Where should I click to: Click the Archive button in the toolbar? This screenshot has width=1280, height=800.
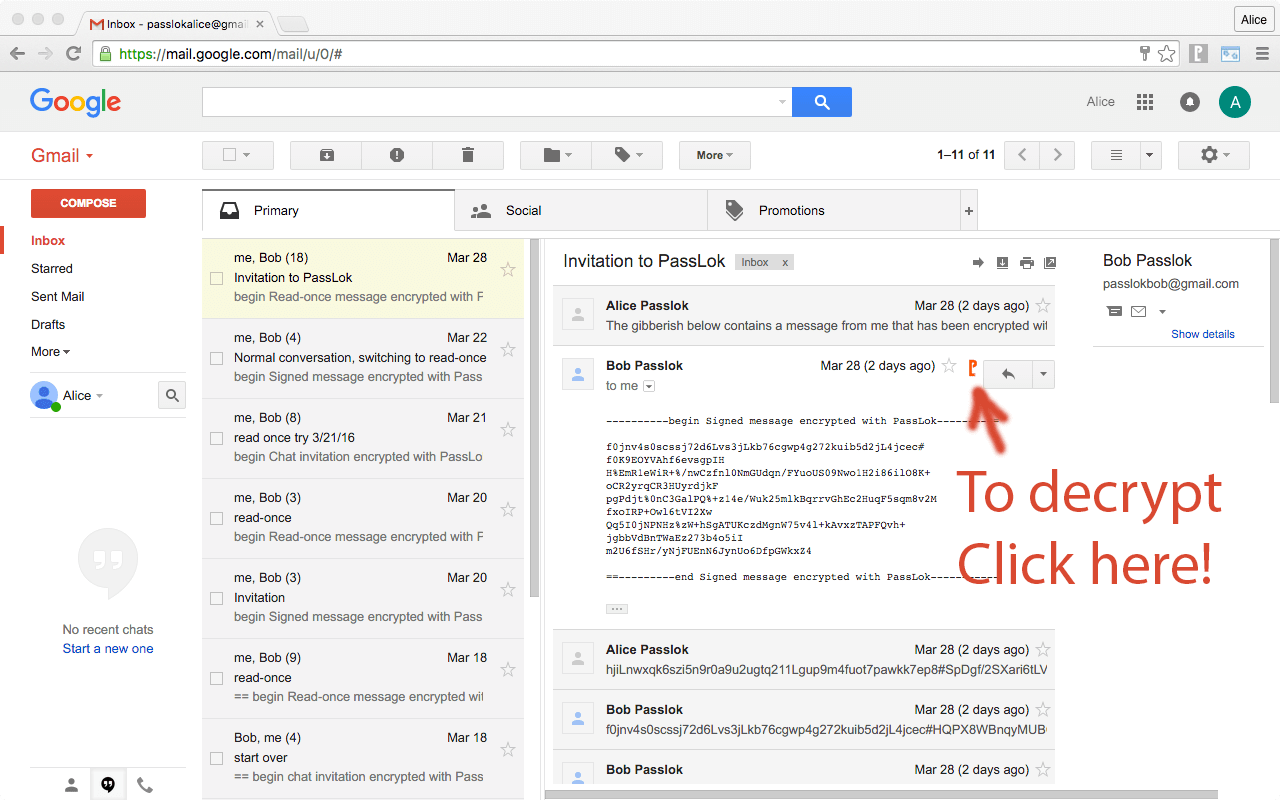(x=326, y=155)
